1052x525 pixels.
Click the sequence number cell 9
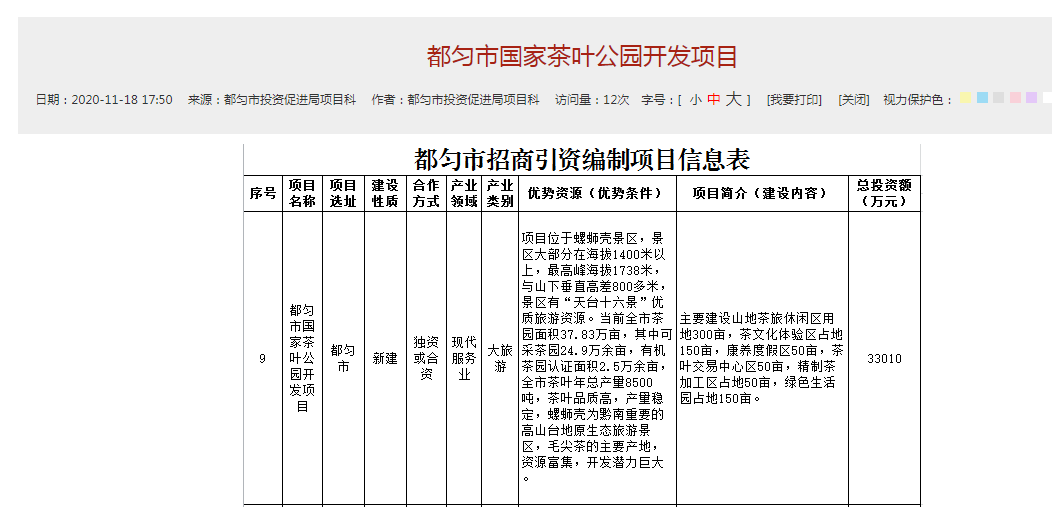pos(262,359)
